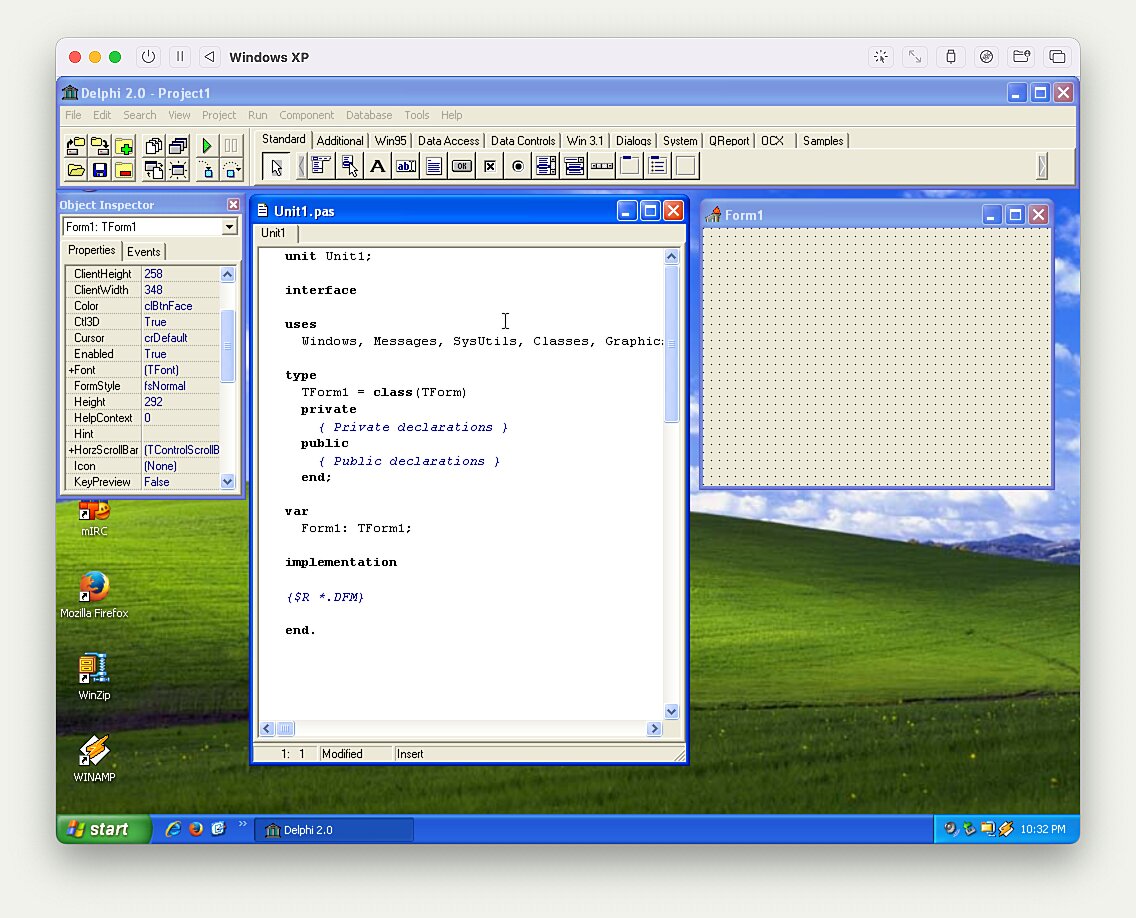Click Add File to Project icon

coord(124,146)
